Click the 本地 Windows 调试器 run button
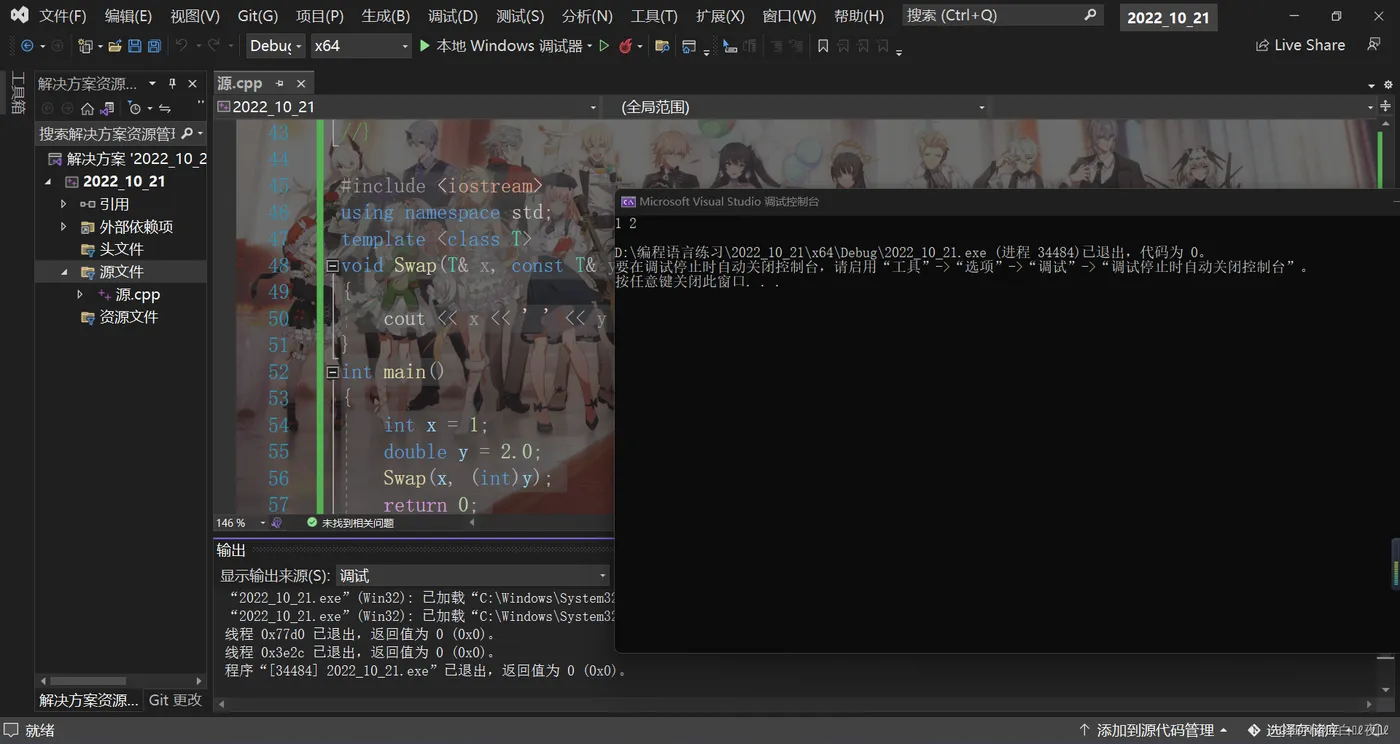This screenshot has width=1400, height=744. point(500,46)
